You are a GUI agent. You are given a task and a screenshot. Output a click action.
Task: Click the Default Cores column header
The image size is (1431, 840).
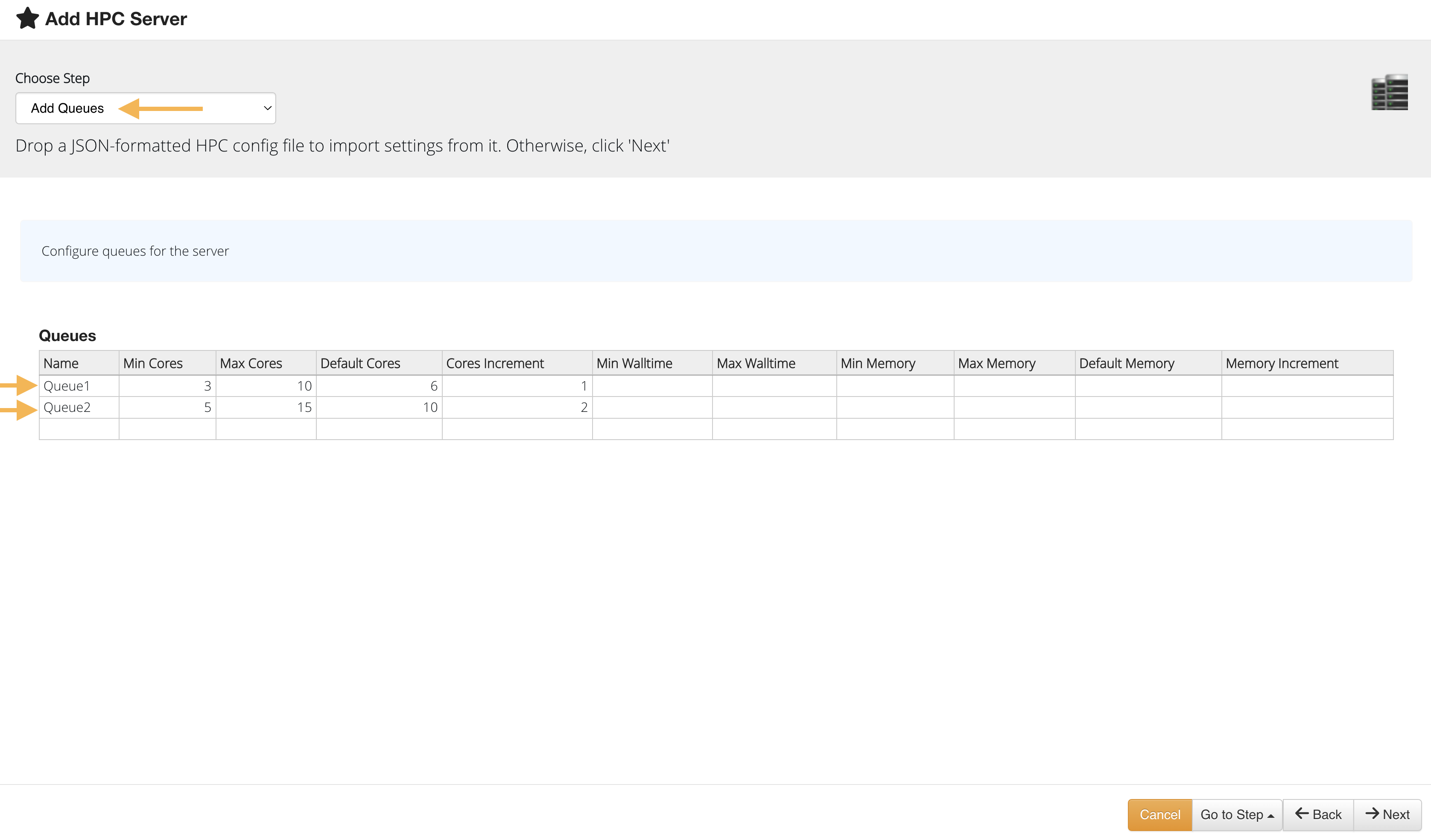380,363
